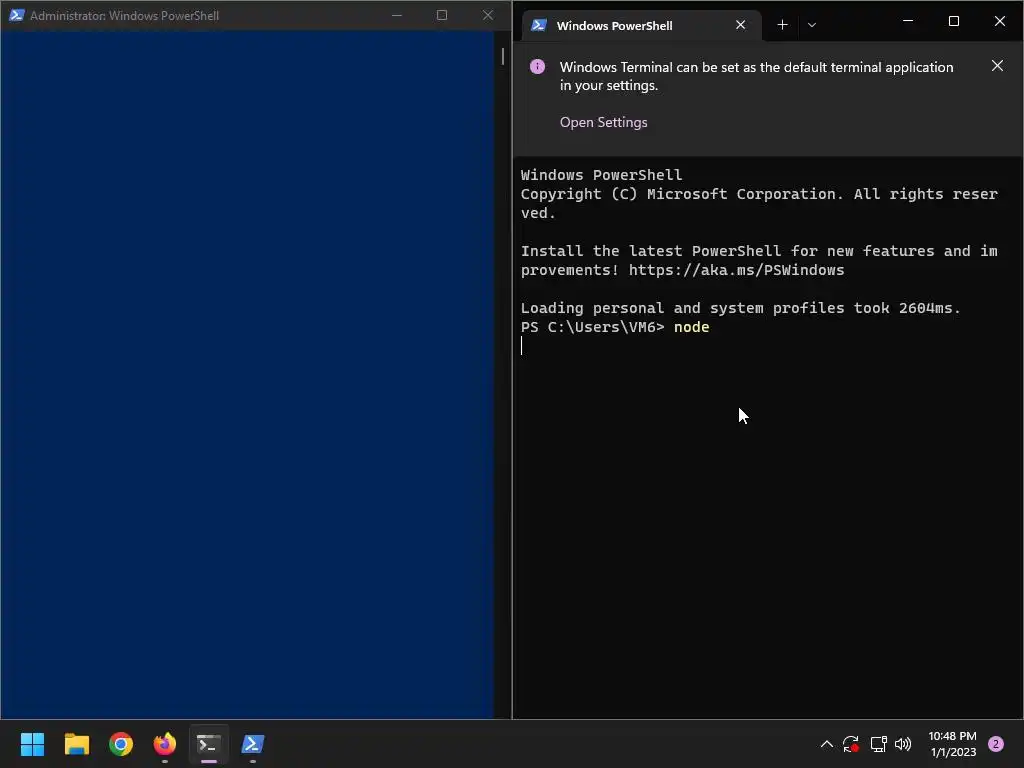The height and width of the screenshot is (768, 1024).
Task: Click the sync update tray icon
Action: [851, 744]
